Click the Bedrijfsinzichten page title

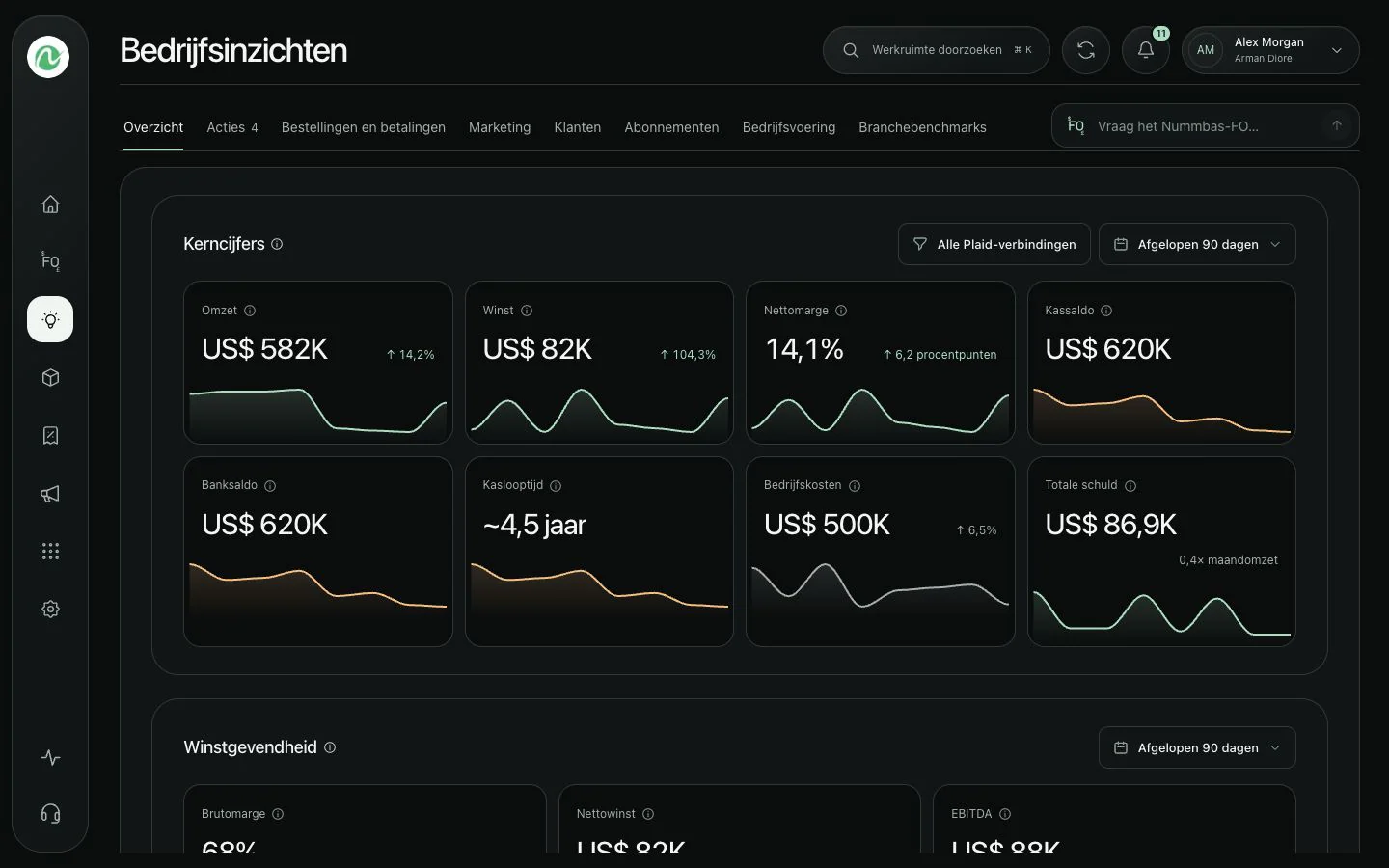[x=233, y=50]
